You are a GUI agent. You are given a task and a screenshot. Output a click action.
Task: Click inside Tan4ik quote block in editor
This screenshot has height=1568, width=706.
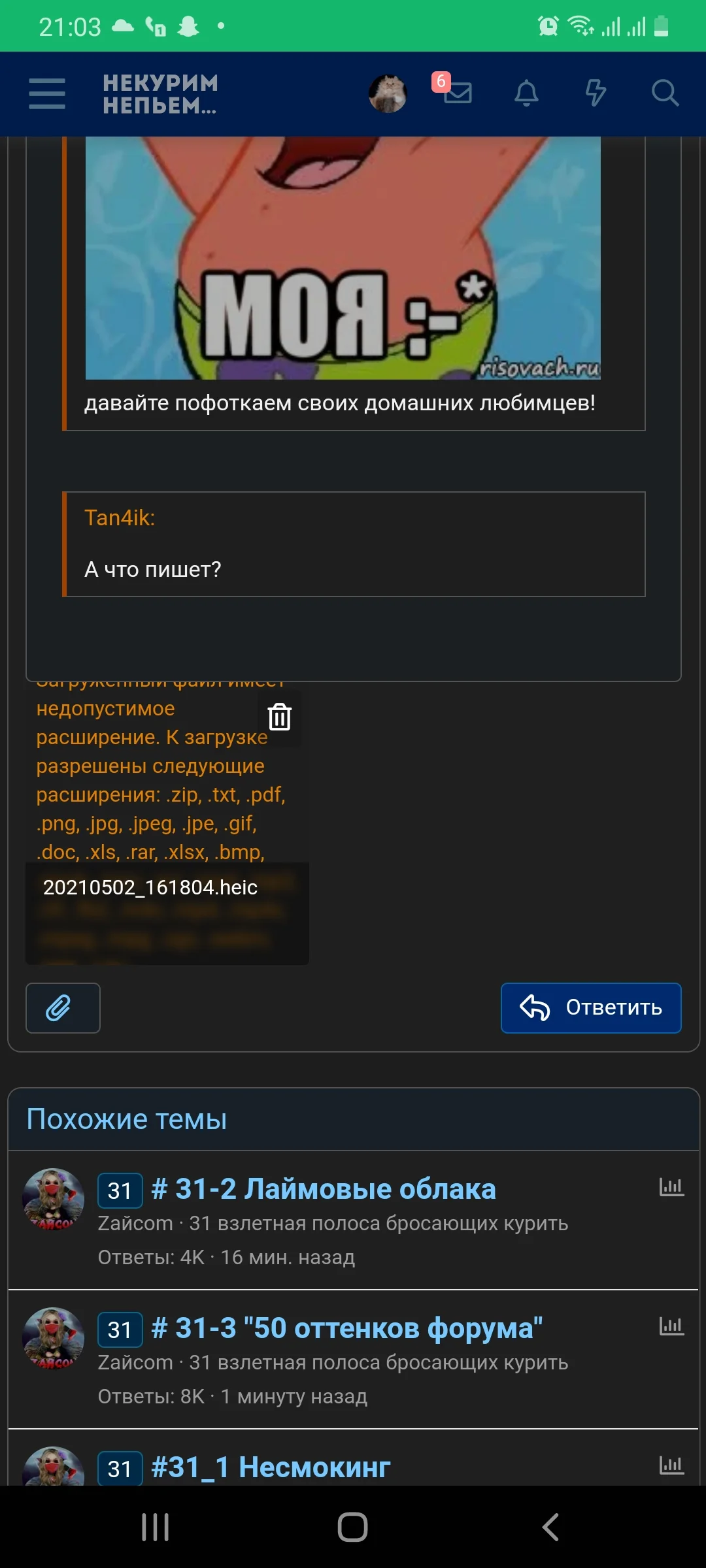[354, 544]
